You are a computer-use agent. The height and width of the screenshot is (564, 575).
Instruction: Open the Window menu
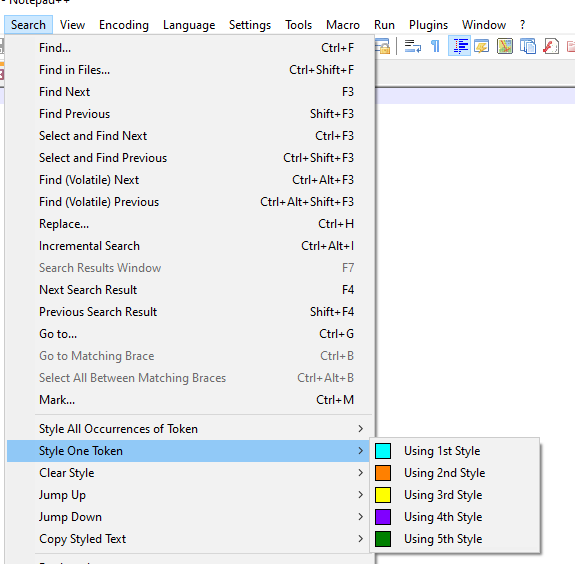(x=484, y=25)
